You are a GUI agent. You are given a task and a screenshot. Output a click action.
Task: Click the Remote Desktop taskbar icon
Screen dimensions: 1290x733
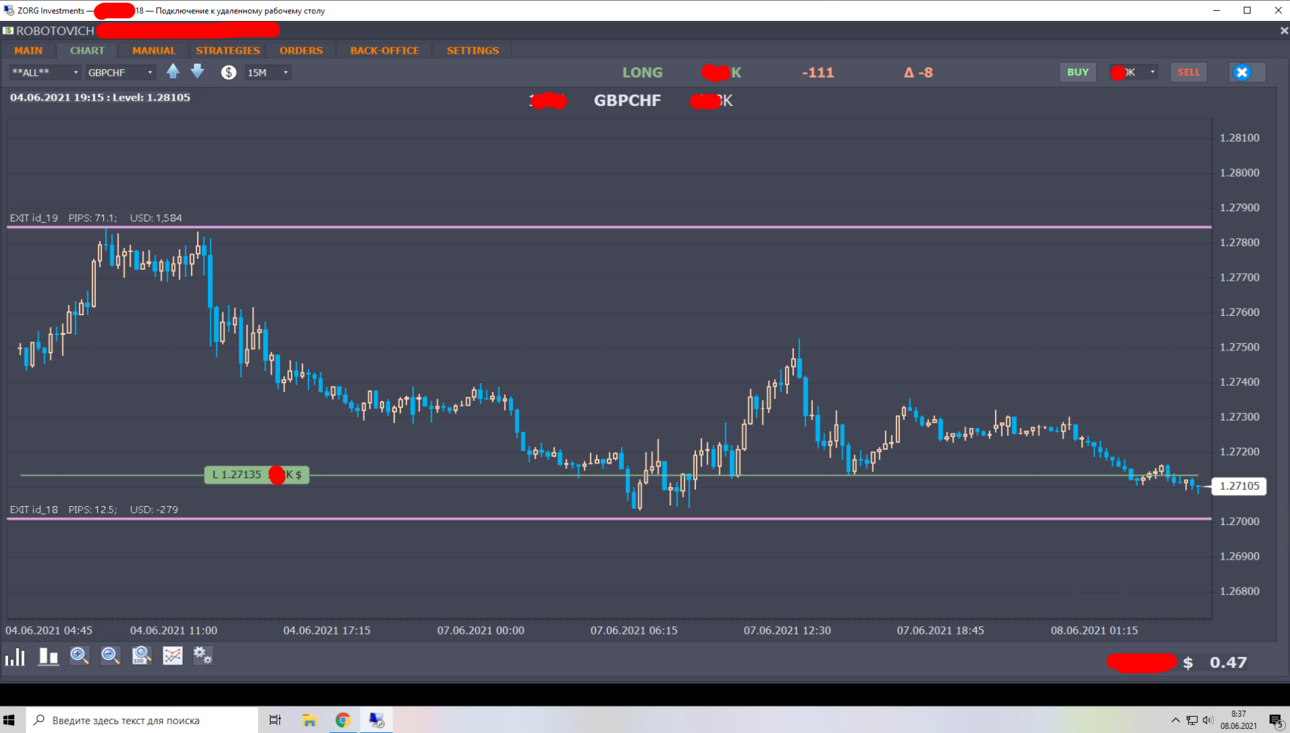tap(377, 720)
